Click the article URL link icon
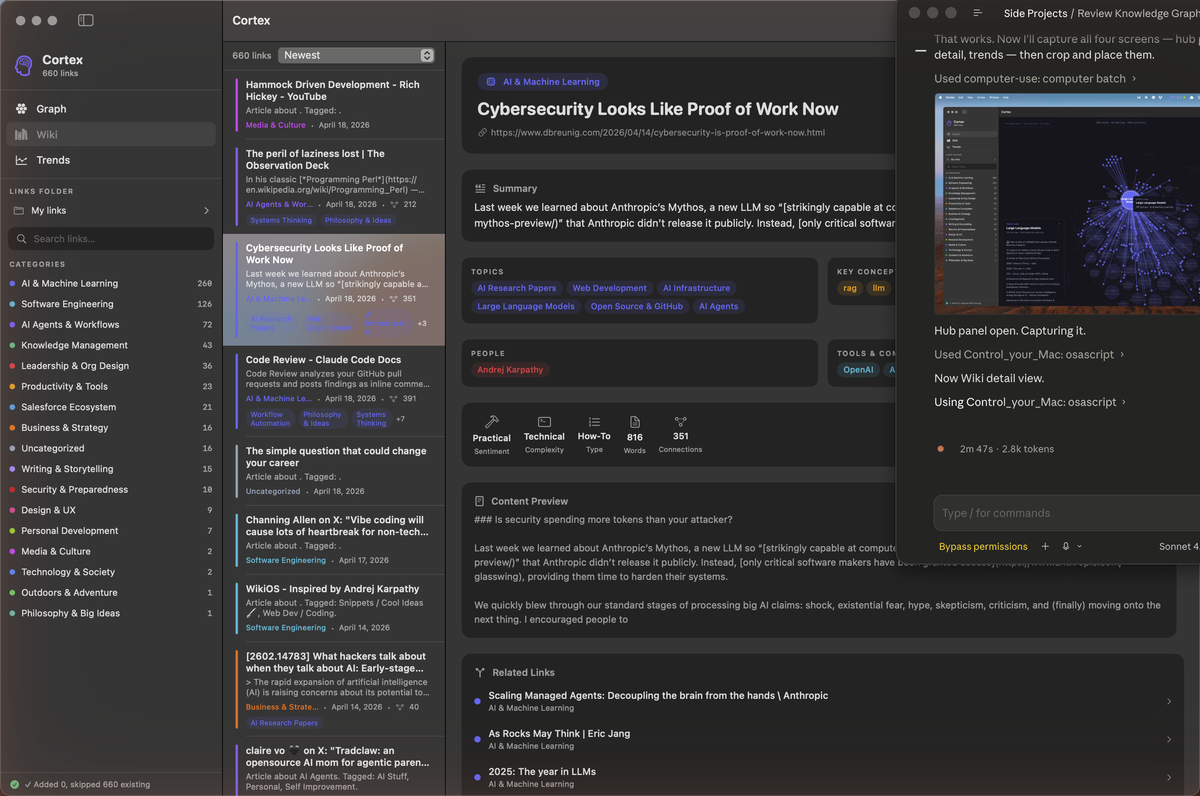 point(483,132)
